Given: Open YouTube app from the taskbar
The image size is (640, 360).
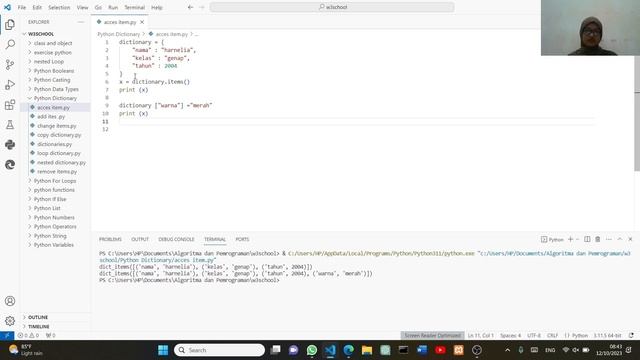Looking at the screenshot, I should tap(440, 350).
